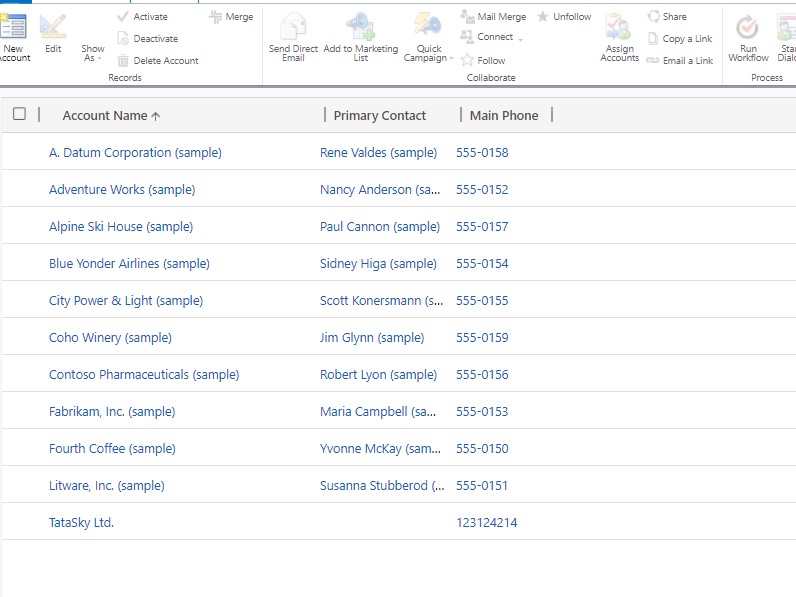Sort by Main Phone column header
Screen dimensions: 796x597
coord(504,116)
